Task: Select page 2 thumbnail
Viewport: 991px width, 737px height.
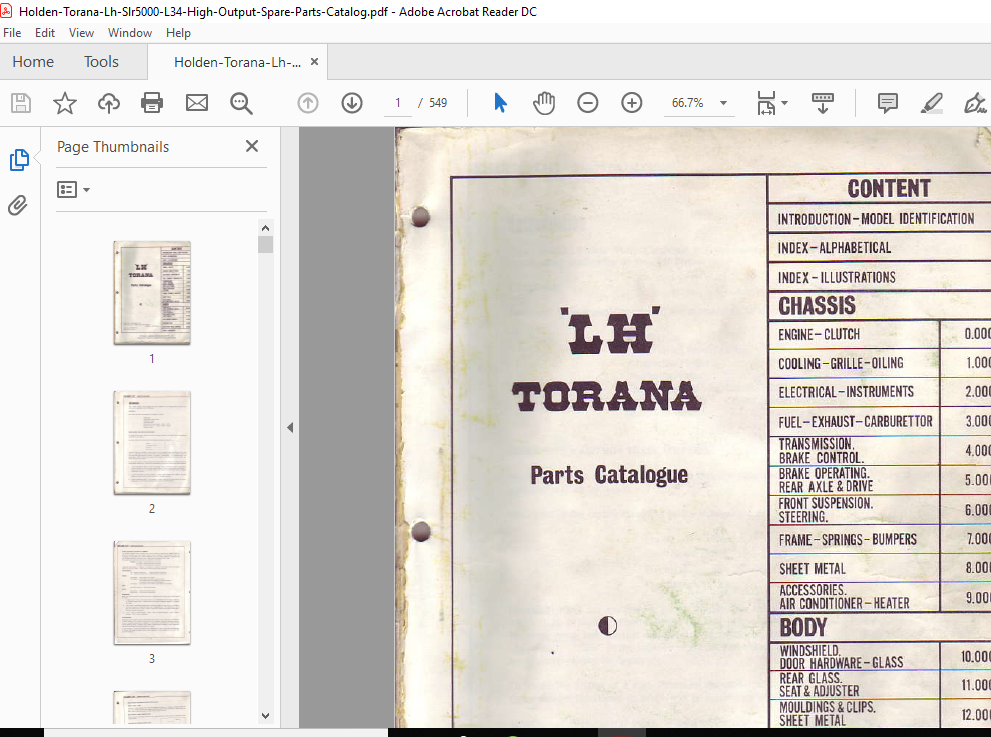Action: coord(152,442)
